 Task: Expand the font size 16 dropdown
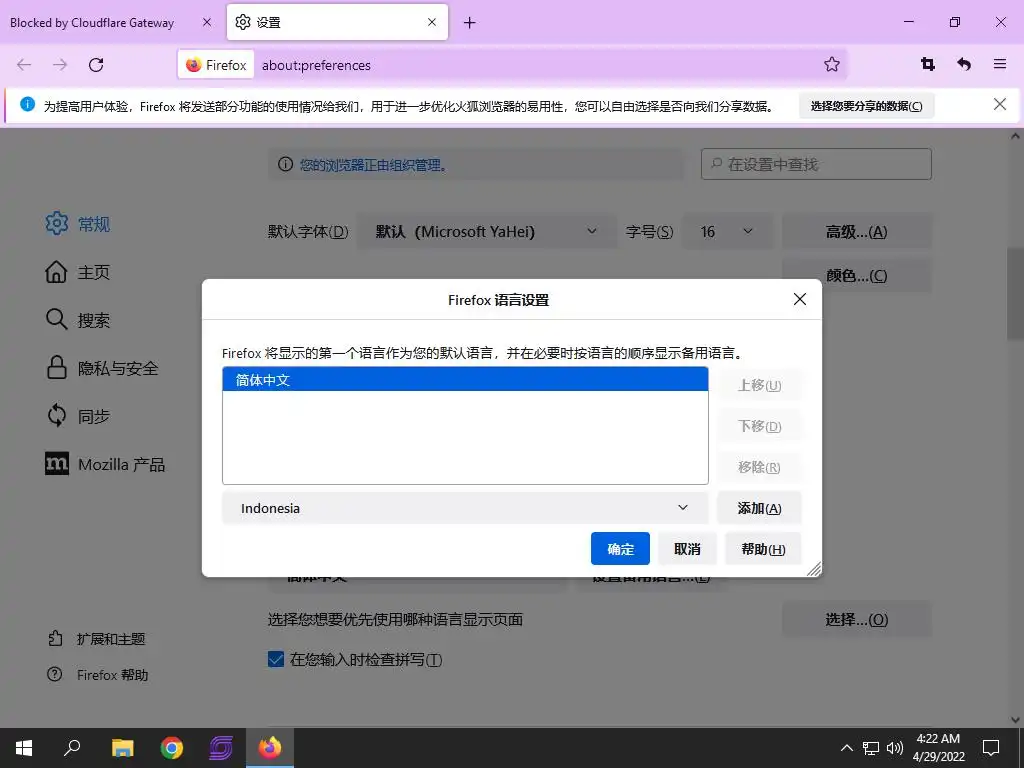coord(728,232)
